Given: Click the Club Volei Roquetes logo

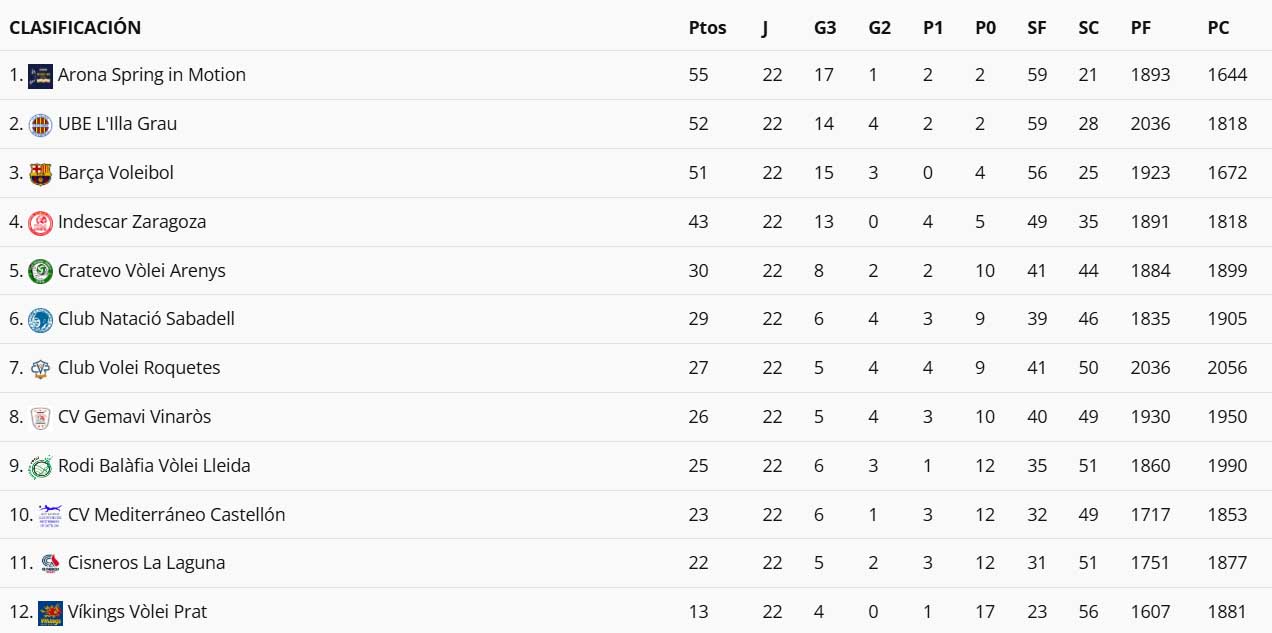Looking at the screenshot, I should pos(40,369).
